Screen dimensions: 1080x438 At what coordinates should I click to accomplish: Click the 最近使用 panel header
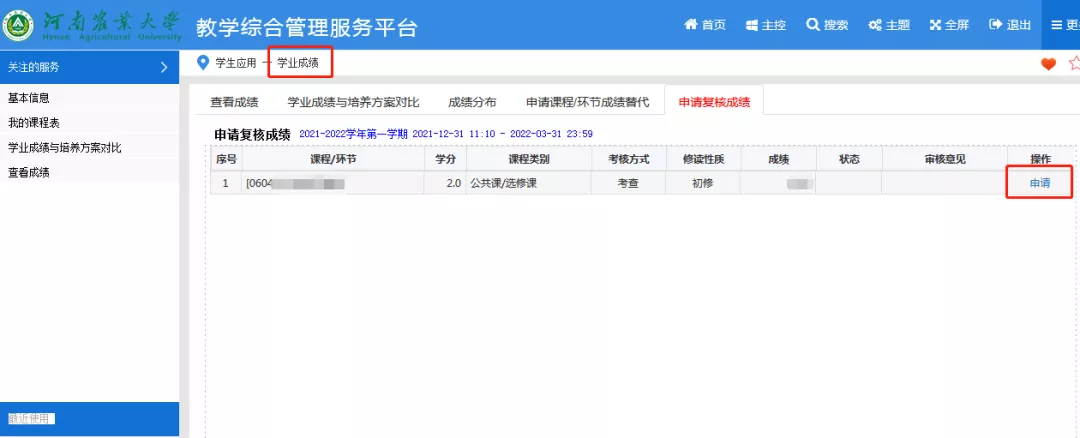(90, 419)
